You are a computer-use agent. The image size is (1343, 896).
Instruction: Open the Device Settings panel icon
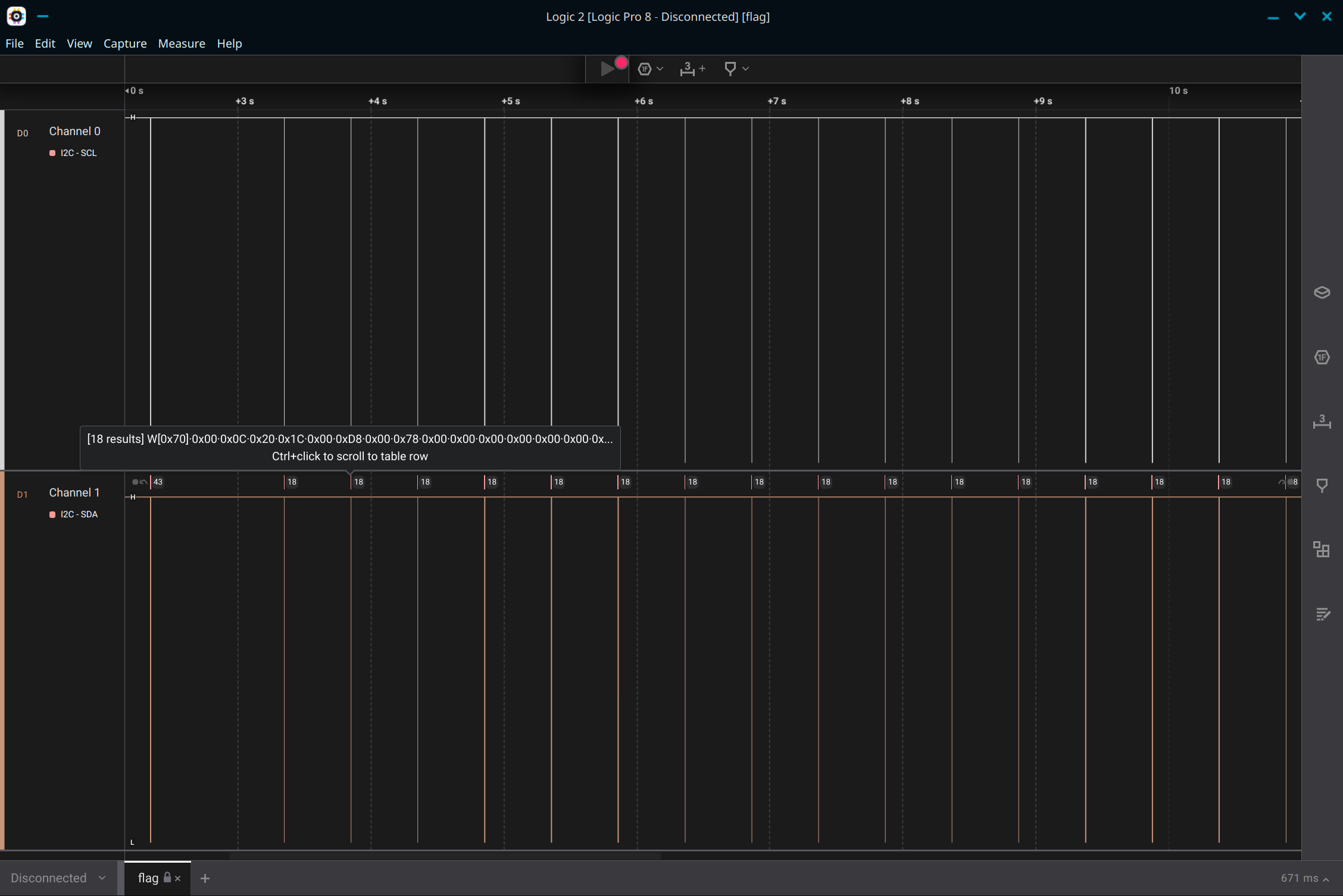[x=1322, y=292]
